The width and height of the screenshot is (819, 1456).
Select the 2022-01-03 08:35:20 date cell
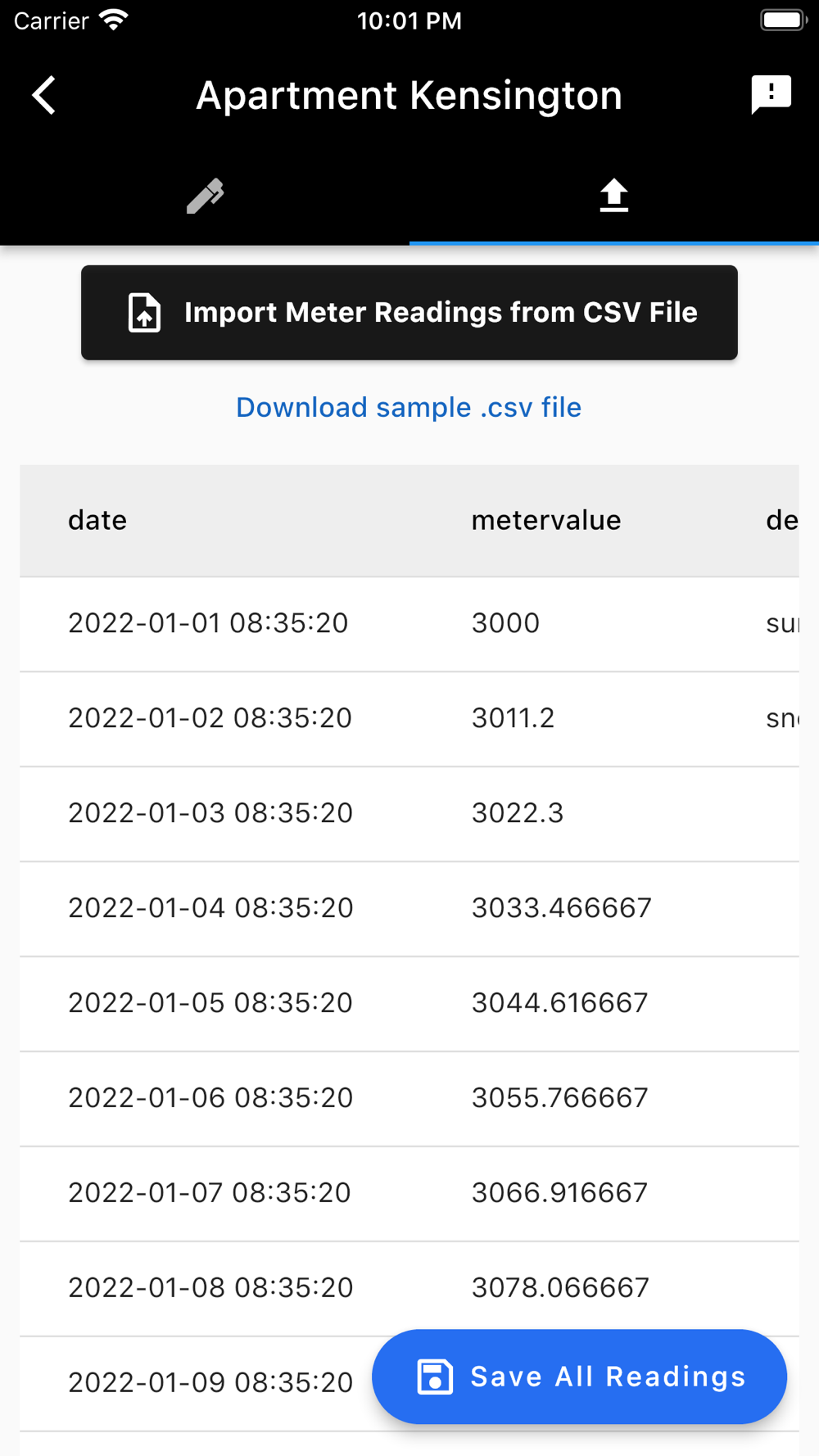(210, 813)
